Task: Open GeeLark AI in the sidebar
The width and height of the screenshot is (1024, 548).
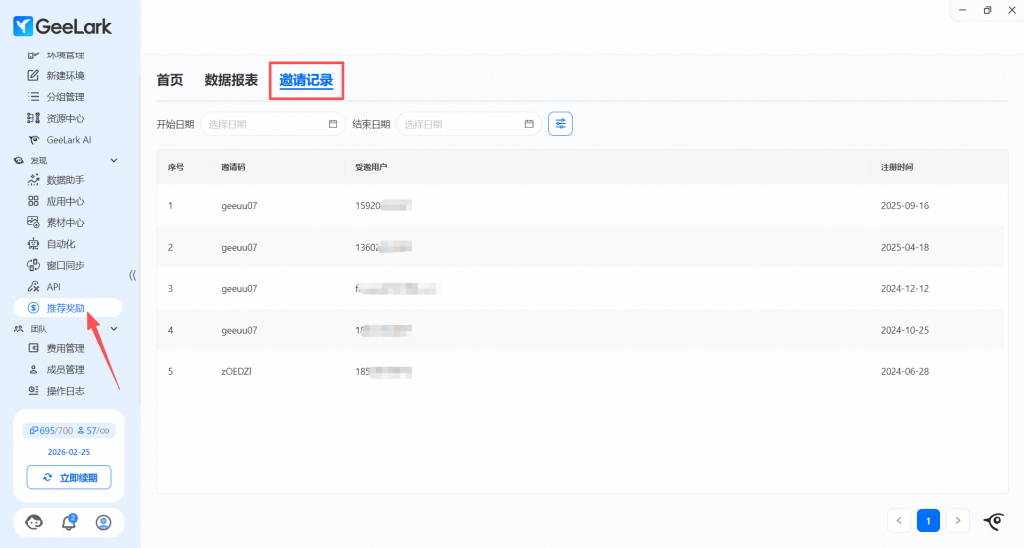Action: (x=68, y=140)
